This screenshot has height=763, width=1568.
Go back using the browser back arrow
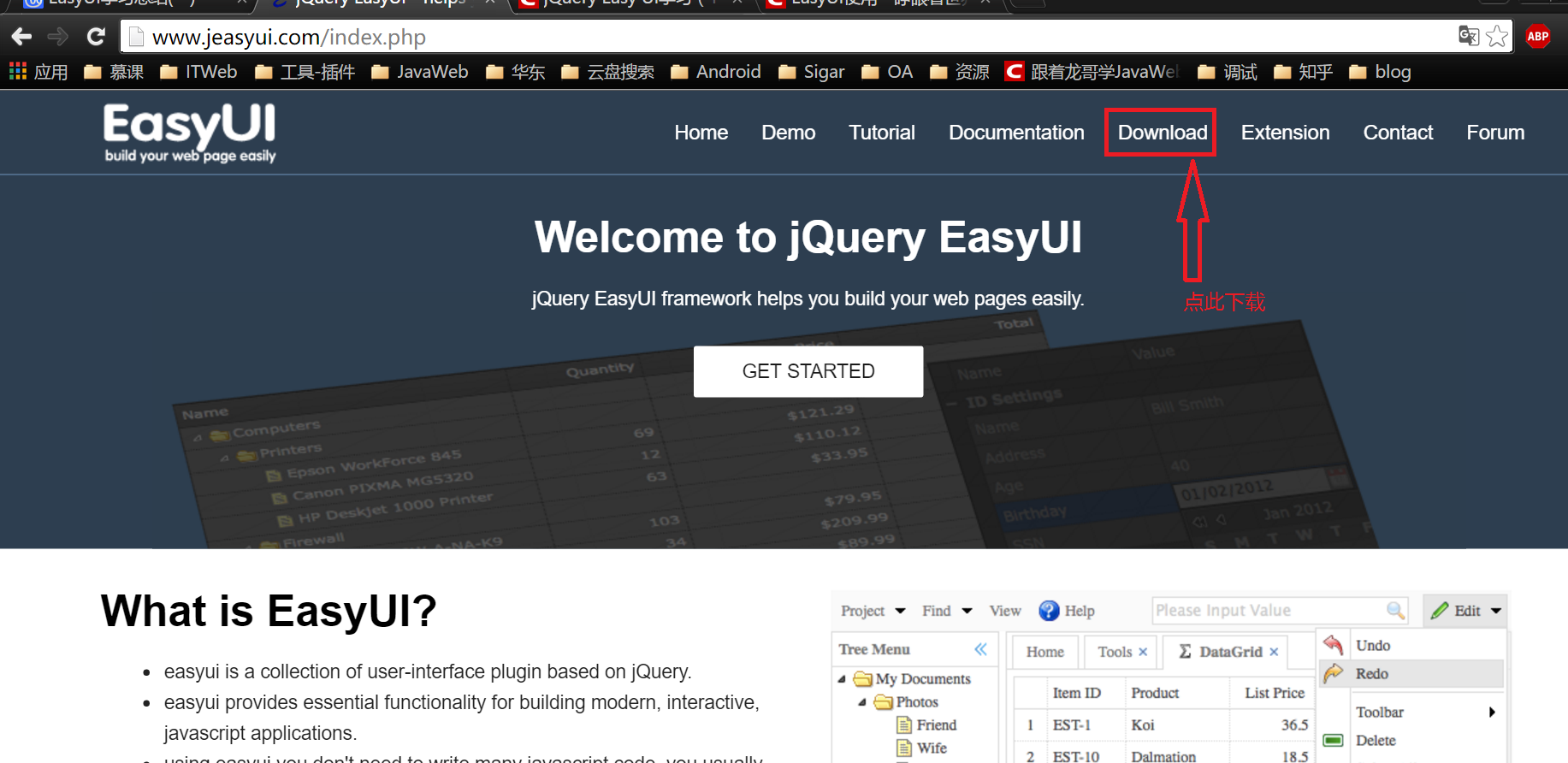click(21, 37)
